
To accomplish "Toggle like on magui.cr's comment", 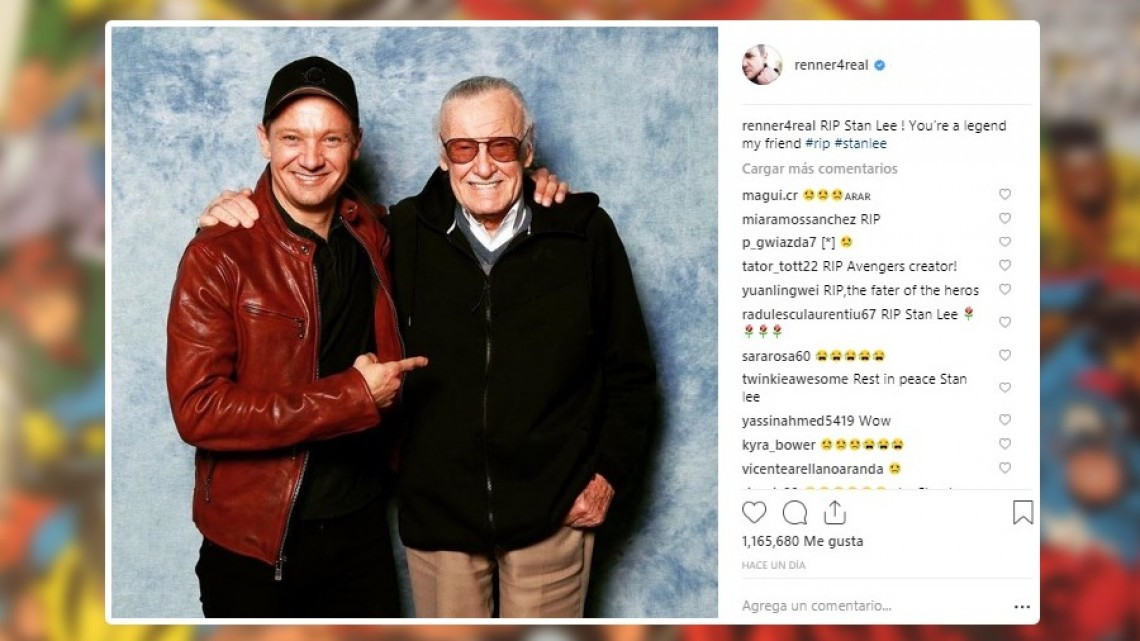I will point(1003,194).
